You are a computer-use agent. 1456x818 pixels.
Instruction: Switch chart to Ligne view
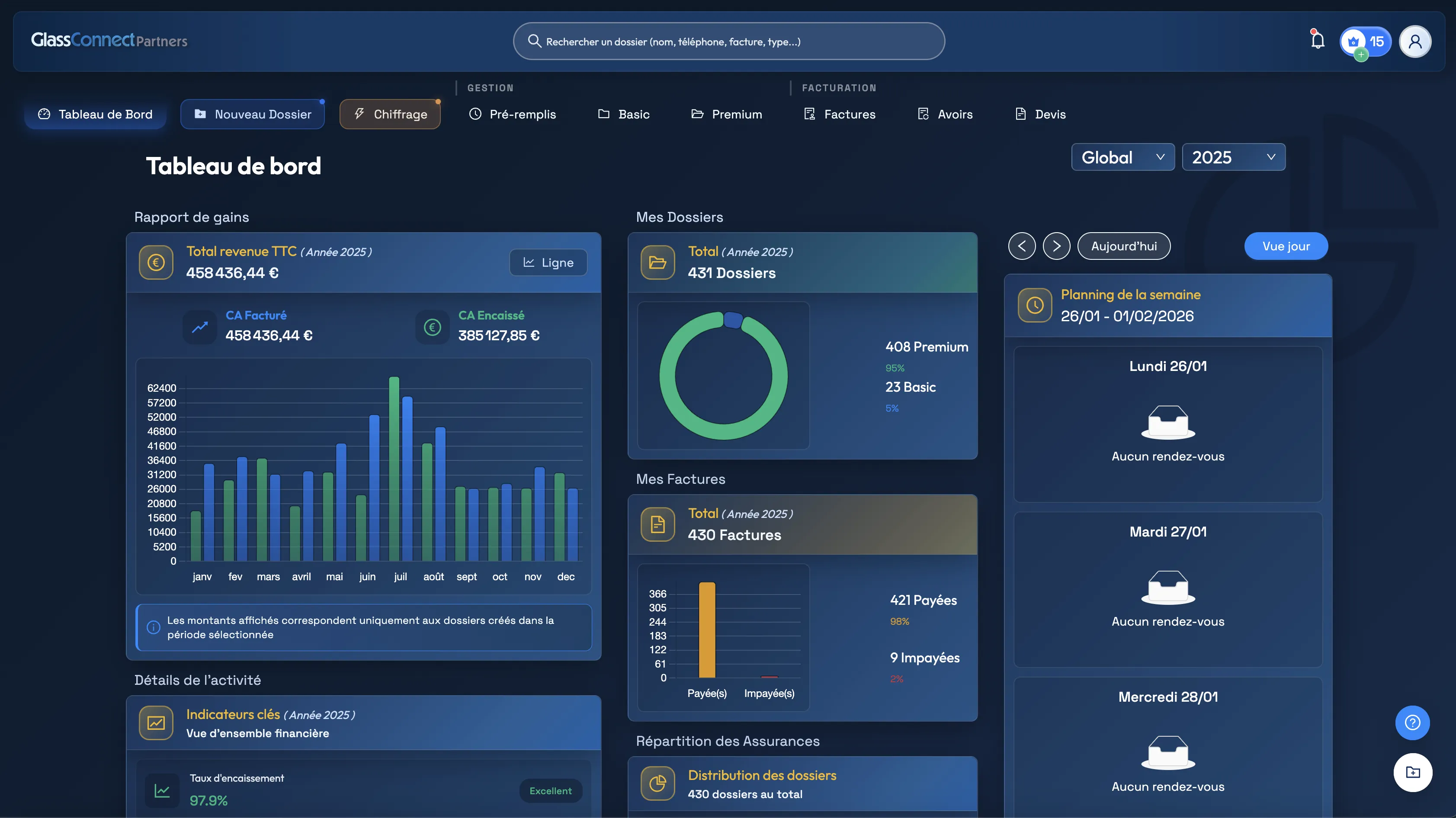548,263
